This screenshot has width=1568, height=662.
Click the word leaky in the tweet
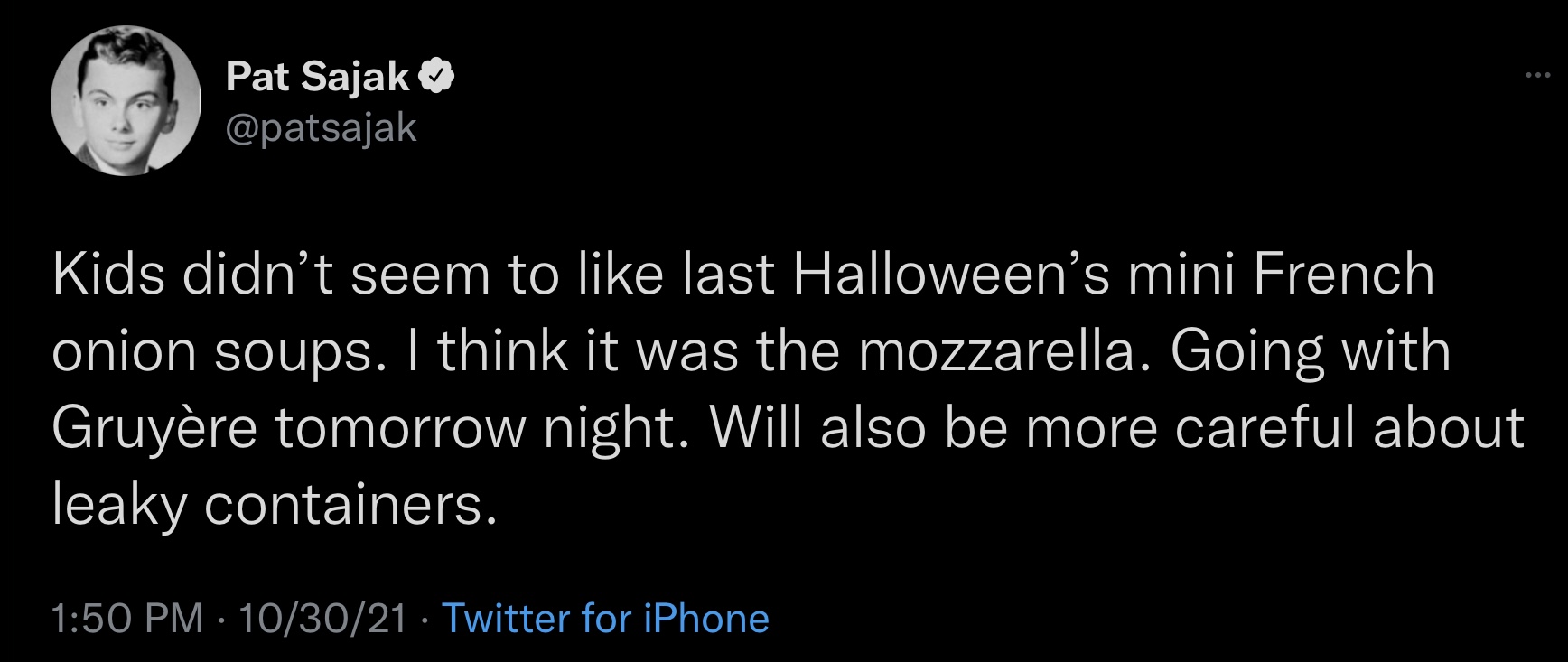(x=119, y=505)
